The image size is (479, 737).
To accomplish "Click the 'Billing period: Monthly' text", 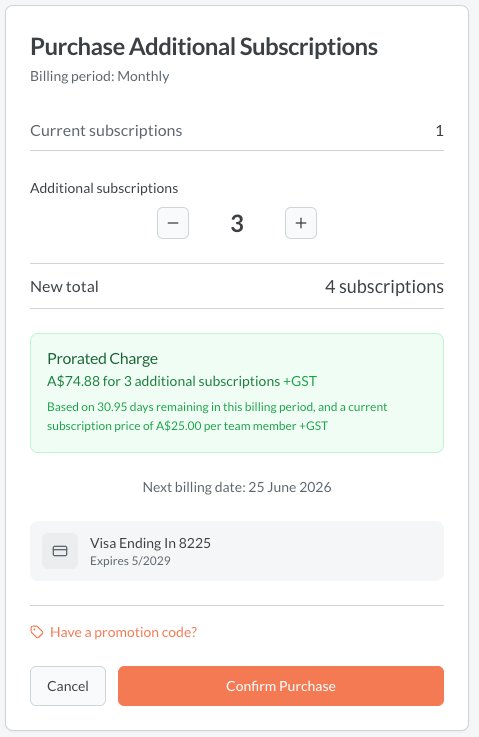I will click(100, 76).
